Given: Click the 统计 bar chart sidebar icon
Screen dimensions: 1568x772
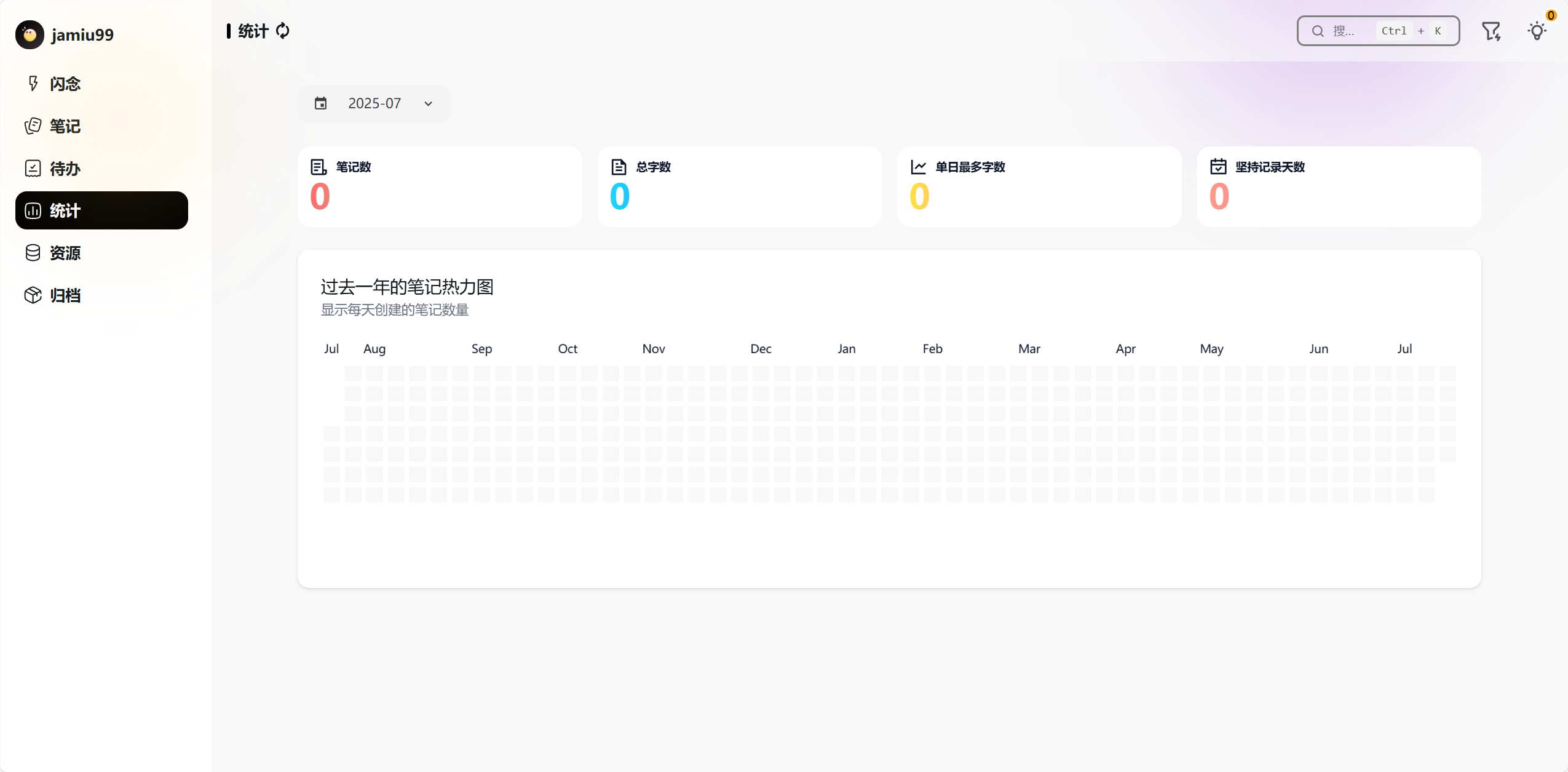Looking at the screenshot, I should point(33,210).
